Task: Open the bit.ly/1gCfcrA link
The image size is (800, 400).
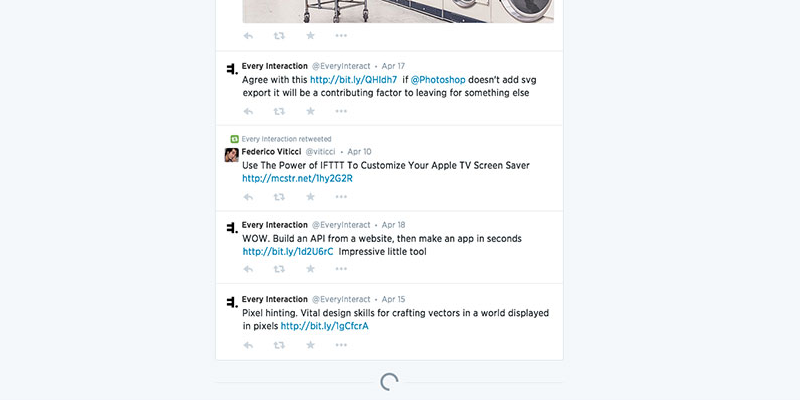Action: pyautogui.click(x=324, y=326)
